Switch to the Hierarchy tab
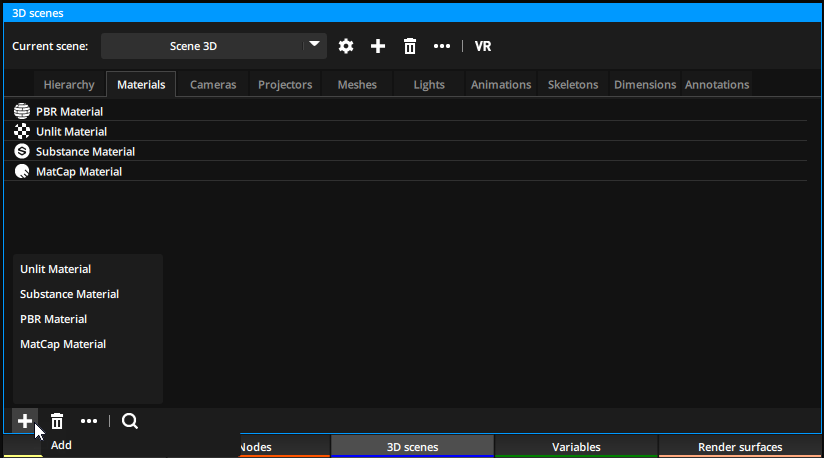The height and width of the screenshot is (458, 824). click(69, 85)
